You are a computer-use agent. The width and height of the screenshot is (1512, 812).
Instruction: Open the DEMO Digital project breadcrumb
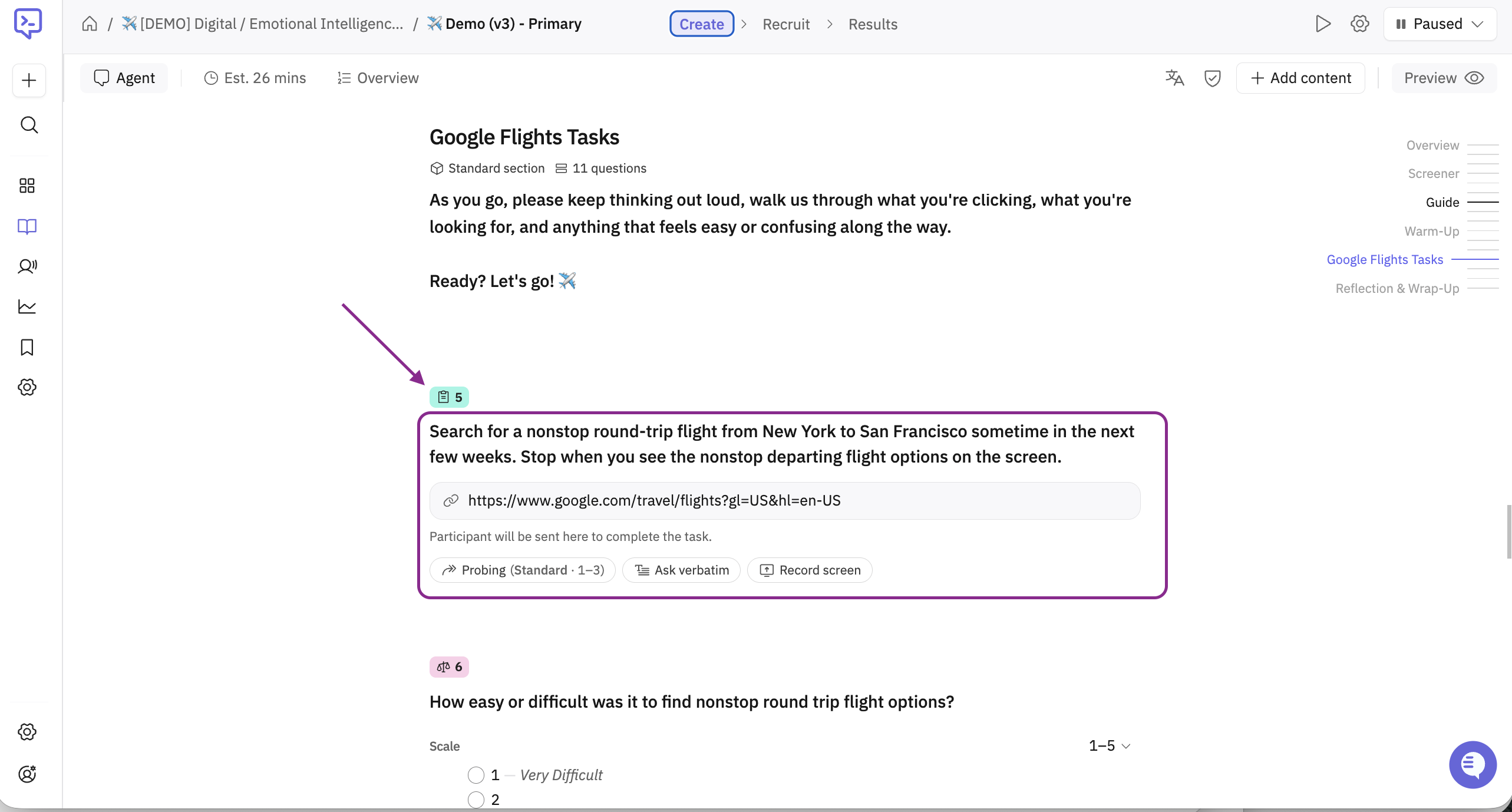262,24
